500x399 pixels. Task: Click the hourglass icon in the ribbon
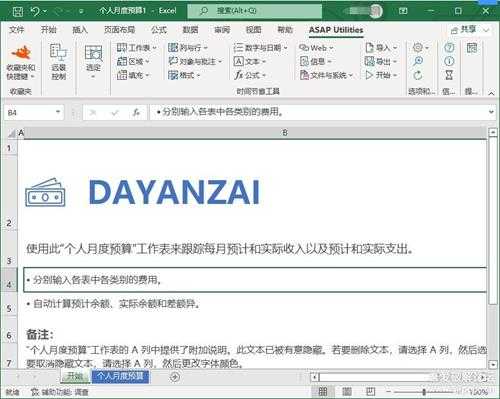pos(449,75)
